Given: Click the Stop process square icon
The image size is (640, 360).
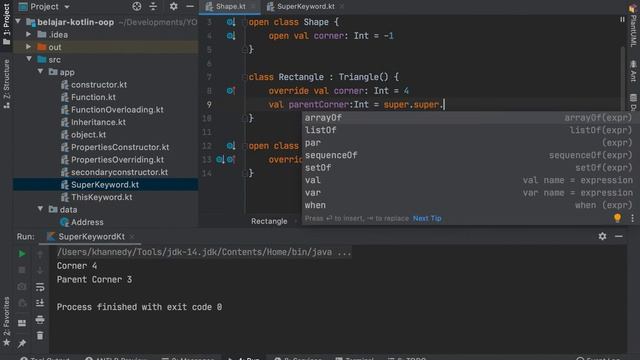Looking at the screenshot, I should (22, 270).
